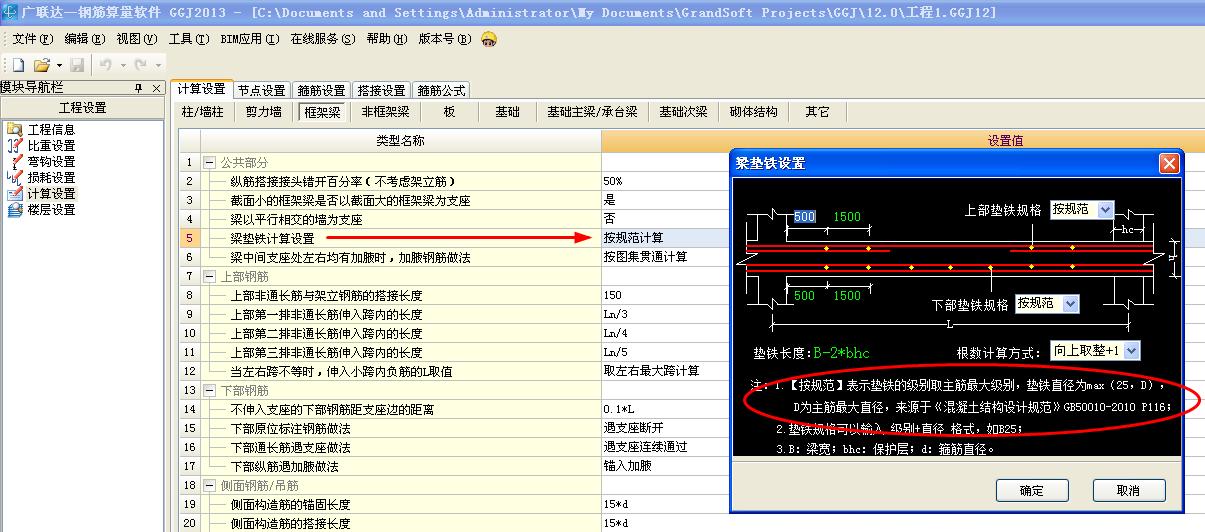This screenshot has width=1205, height=532.
Task: Switch to the 箍筋公式 tab
Action: (x=441, y=91)
